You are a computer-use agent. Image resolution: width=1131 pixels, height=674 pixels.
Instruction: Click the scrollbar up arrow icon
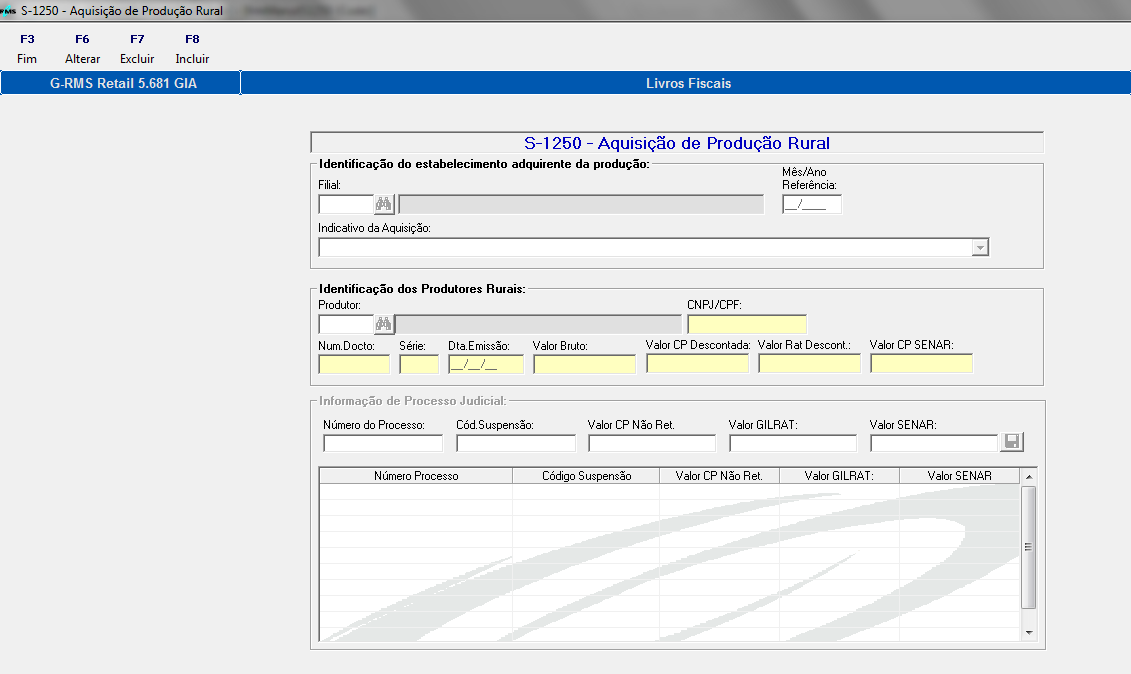click(x=1028, y=475)
